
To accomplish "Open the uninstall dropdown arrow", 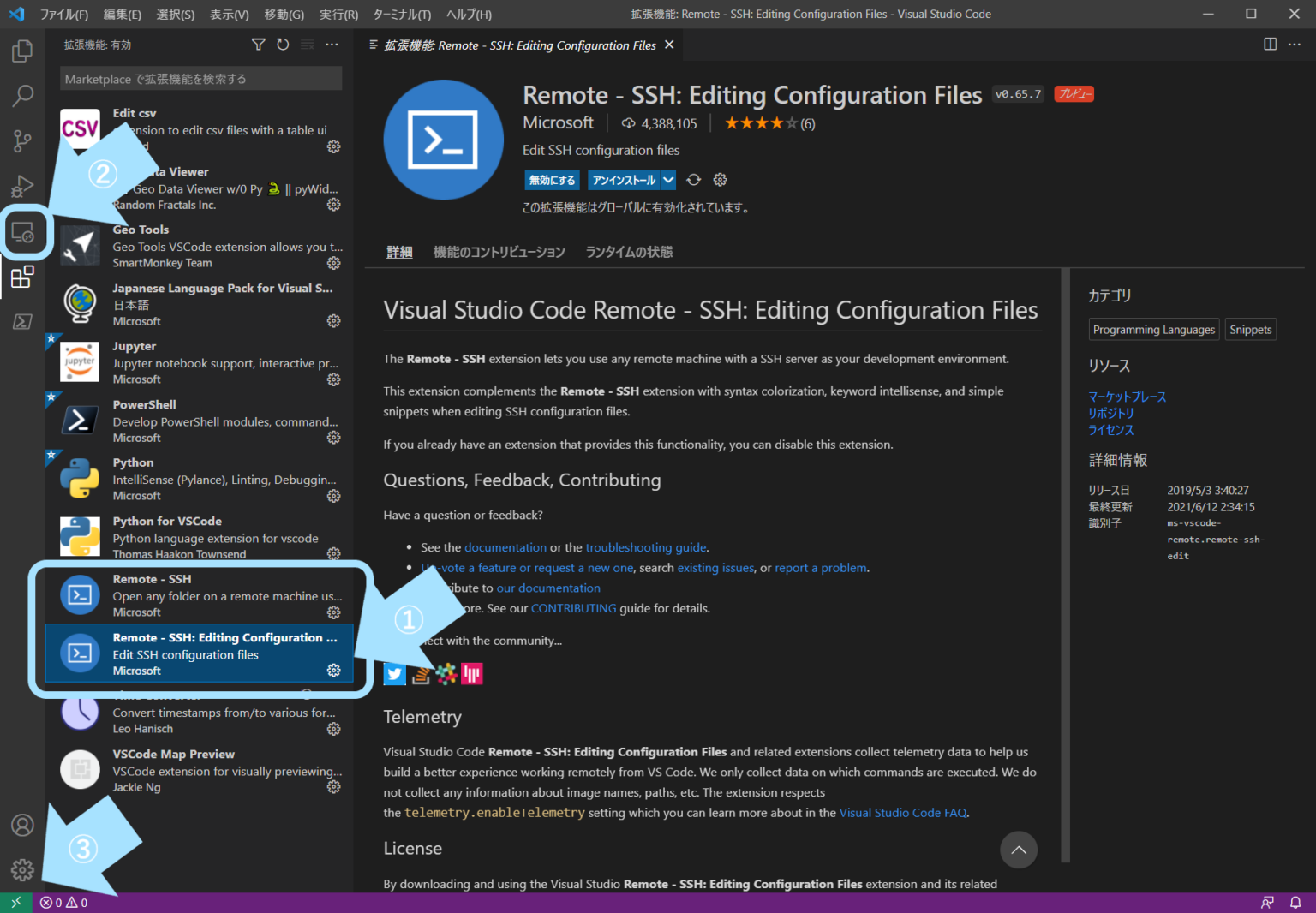I will [668, 180].
